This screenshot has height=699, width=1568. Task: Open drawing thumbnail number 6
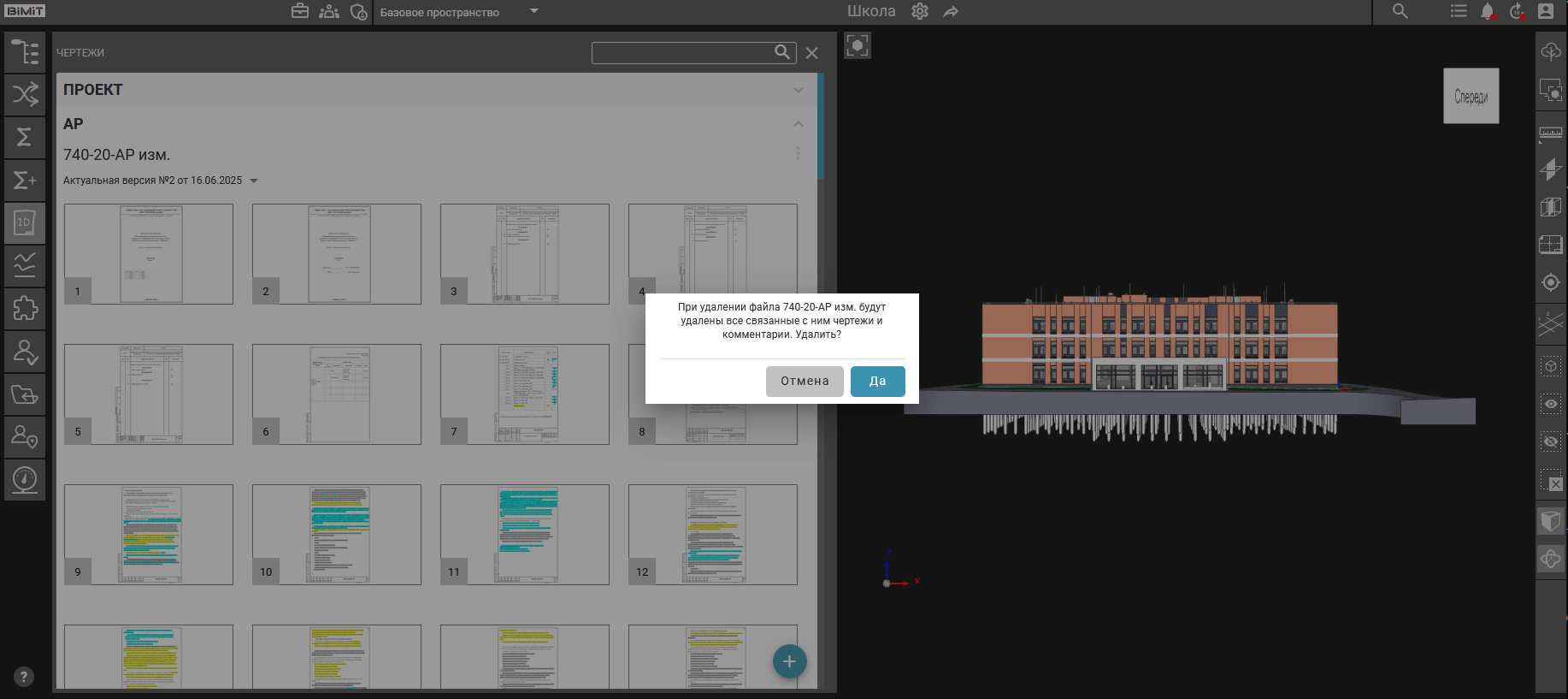click(337, 394)
